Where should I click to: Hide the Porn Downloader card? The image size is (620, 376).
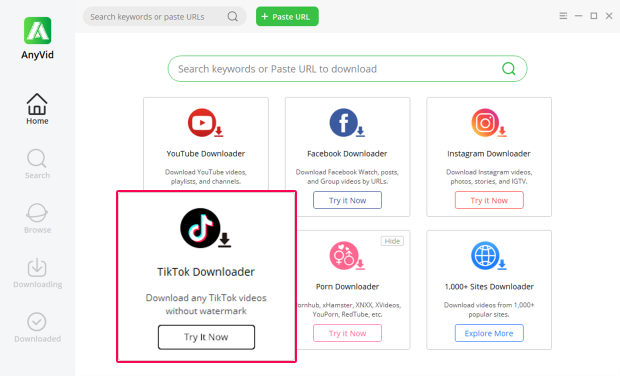(x=392, y=241)
